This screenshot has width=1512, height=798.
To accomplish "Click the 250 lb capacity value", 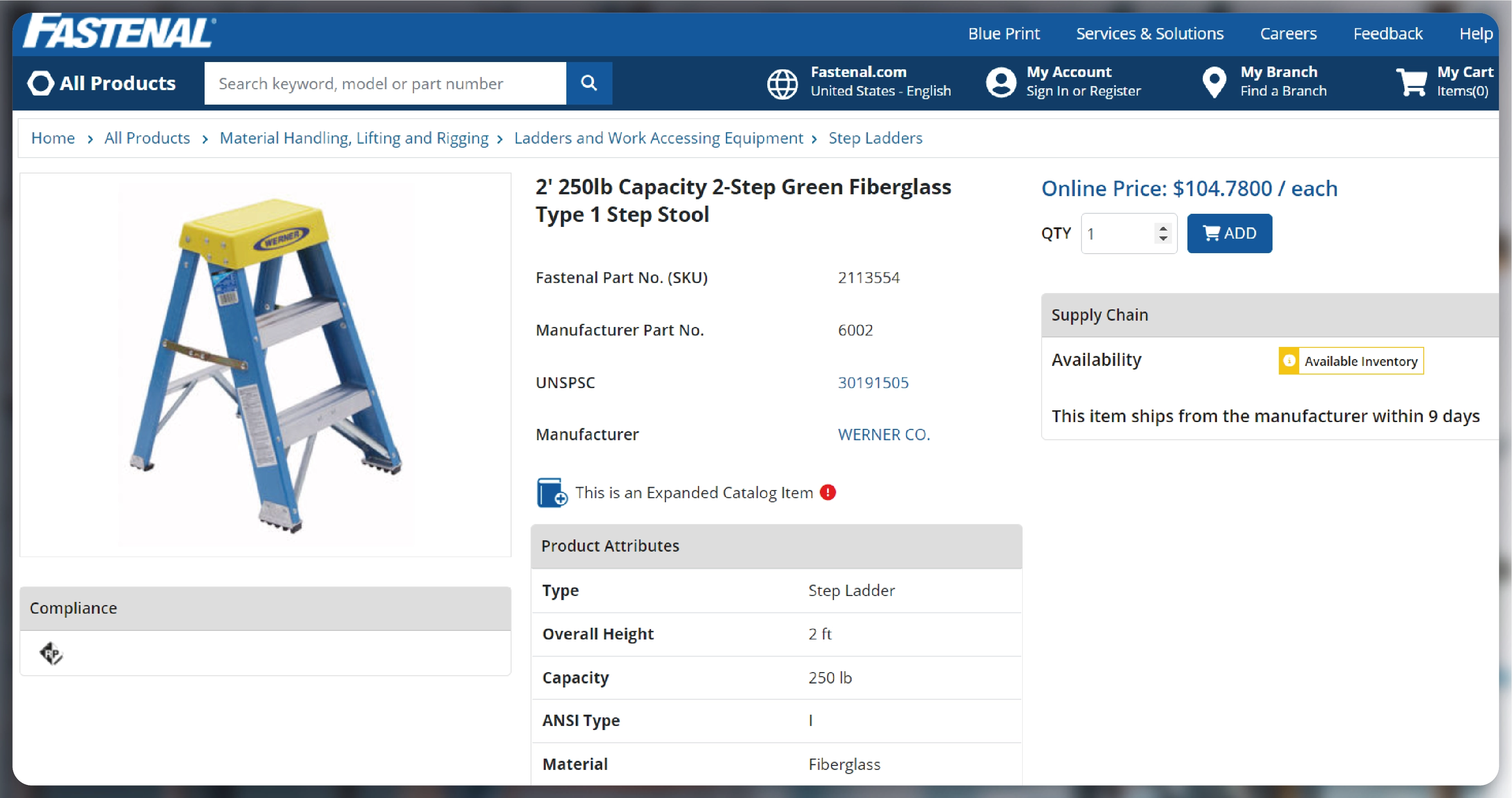I will coord(829,678).
